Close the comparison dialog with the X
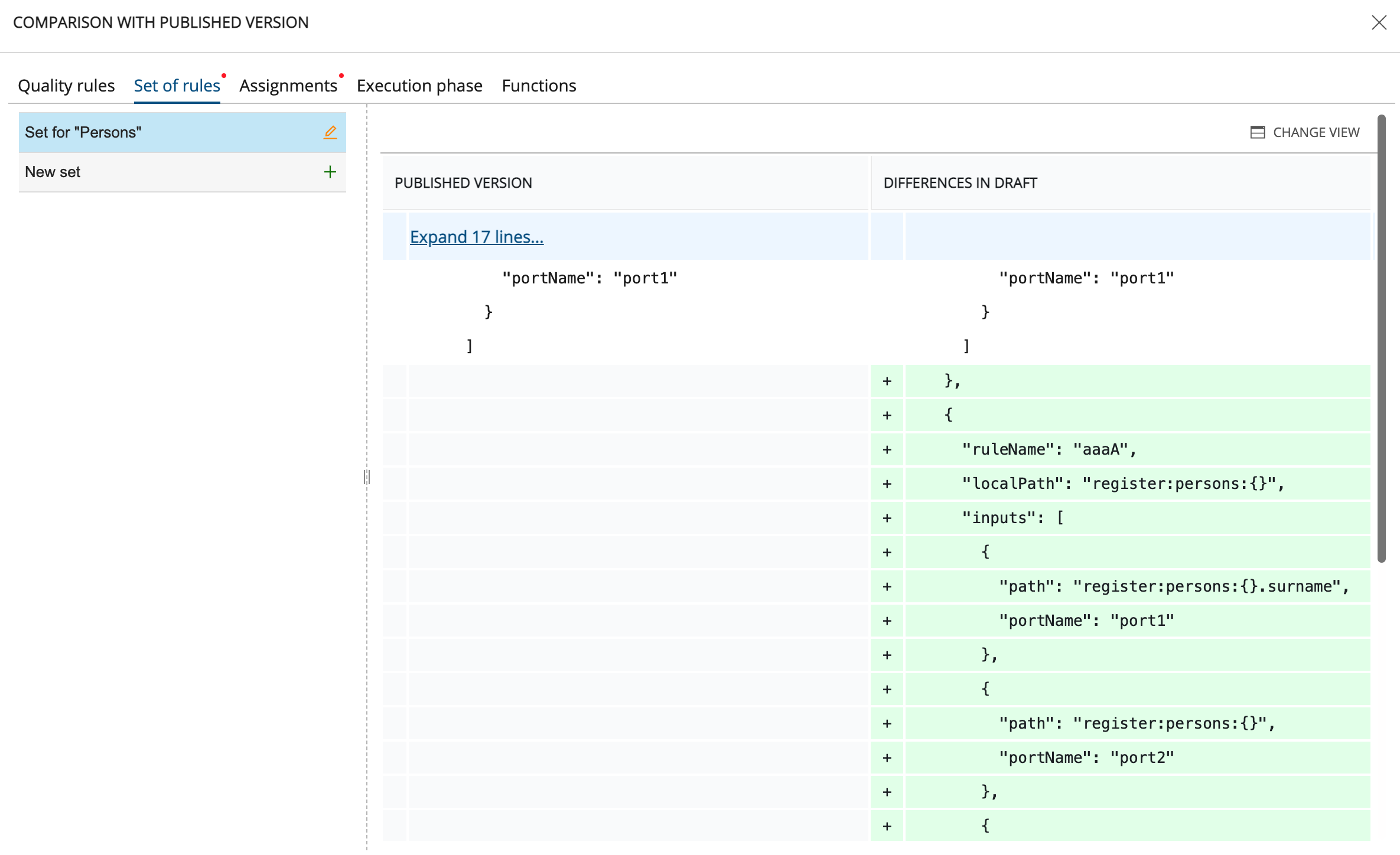 (1379, 22)
